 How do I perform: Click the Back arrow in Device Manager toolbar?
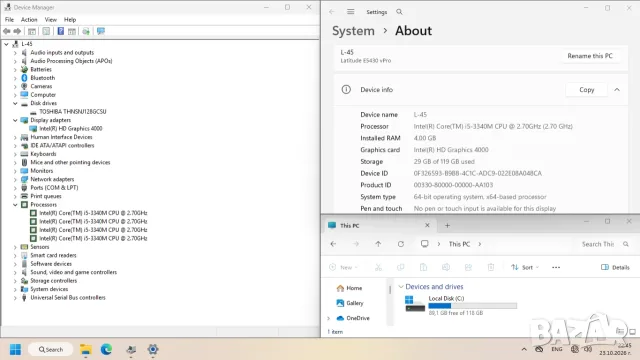click(x=7, y=31)
